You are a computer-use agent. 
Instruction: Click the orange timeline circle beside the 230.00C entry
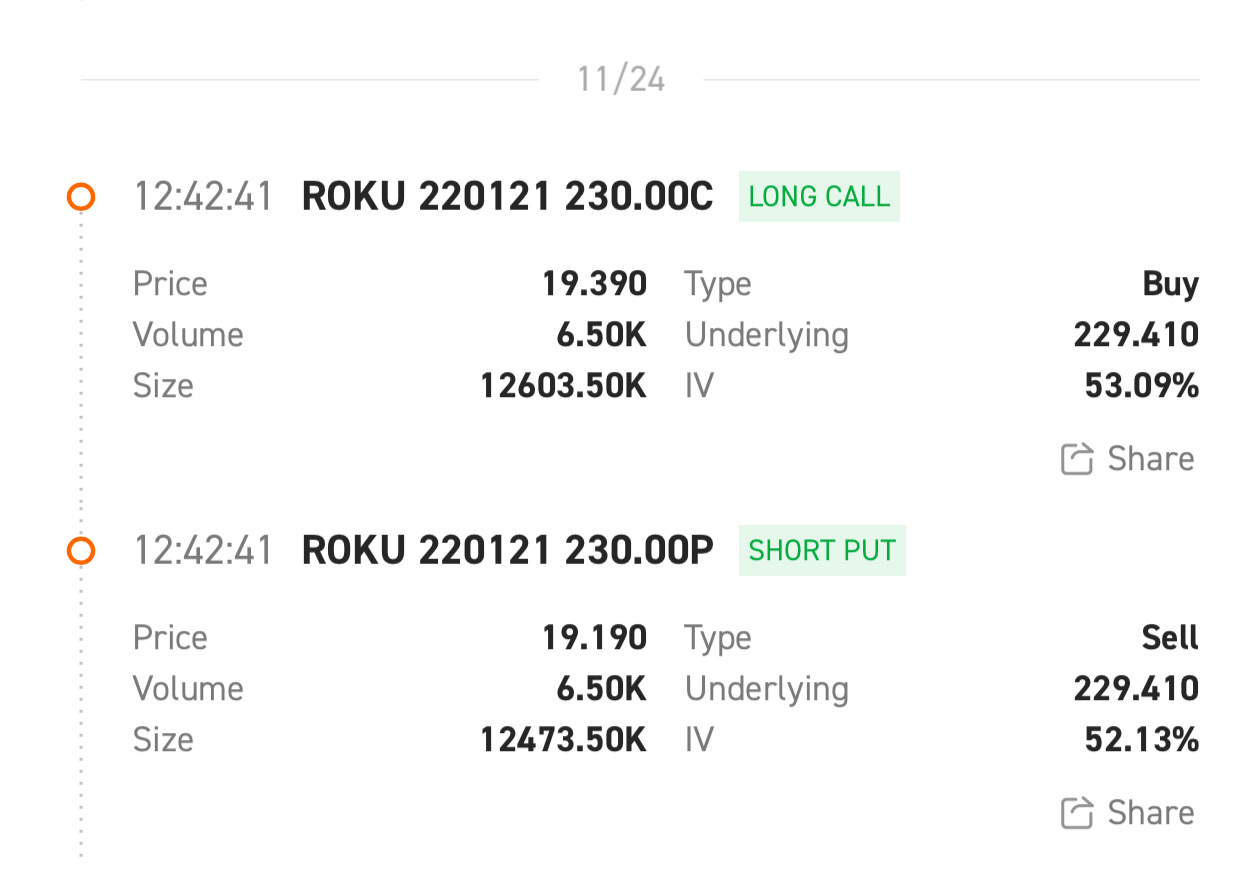81,197
